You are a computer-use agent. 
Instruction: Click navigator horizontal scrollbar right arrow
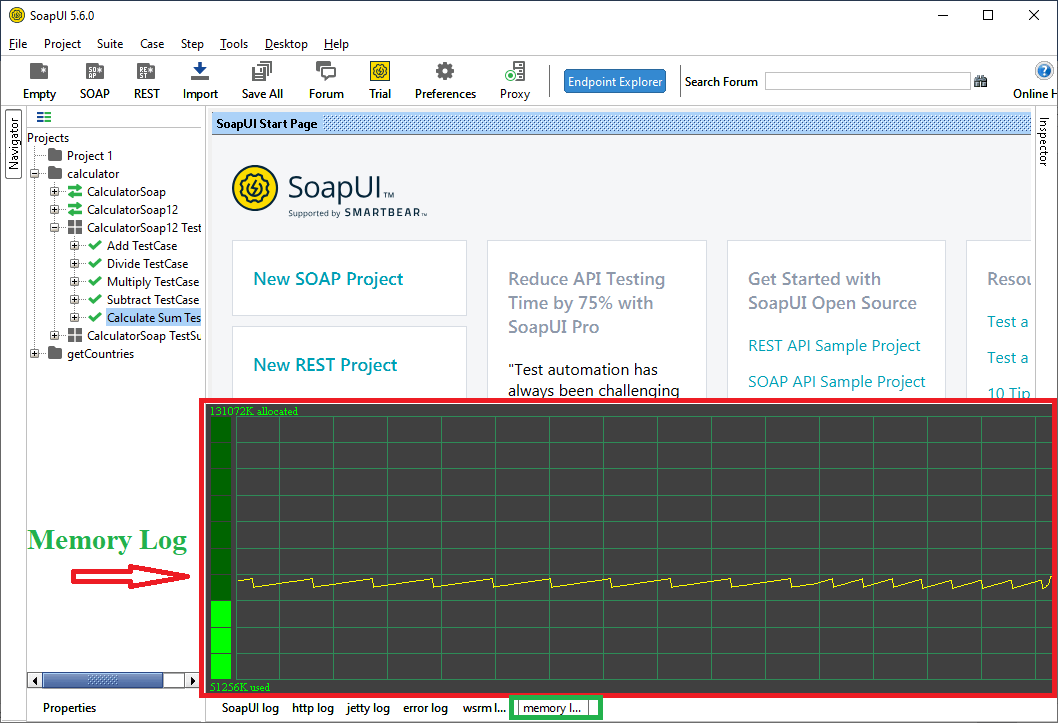pos(193,681)
